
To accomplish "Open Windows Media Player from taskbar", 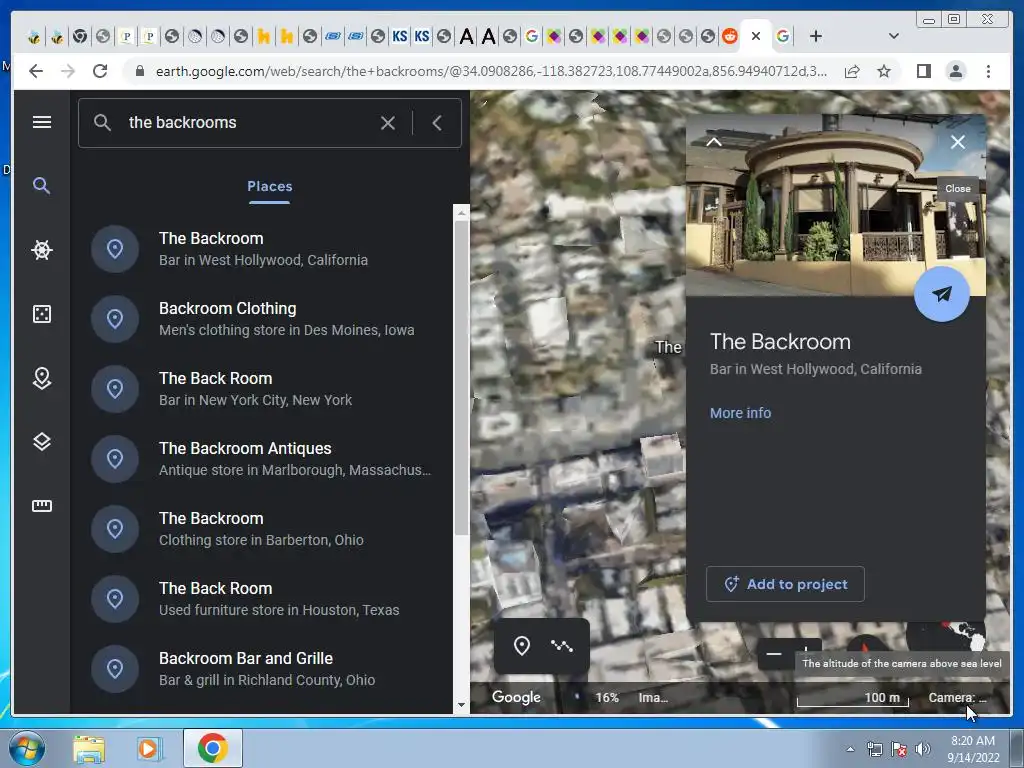I will [148, 748].
